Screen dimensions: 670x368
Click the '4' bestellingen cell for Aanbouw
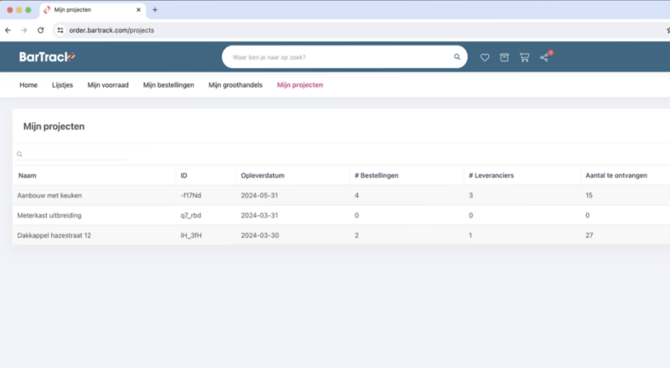(357, 195)
